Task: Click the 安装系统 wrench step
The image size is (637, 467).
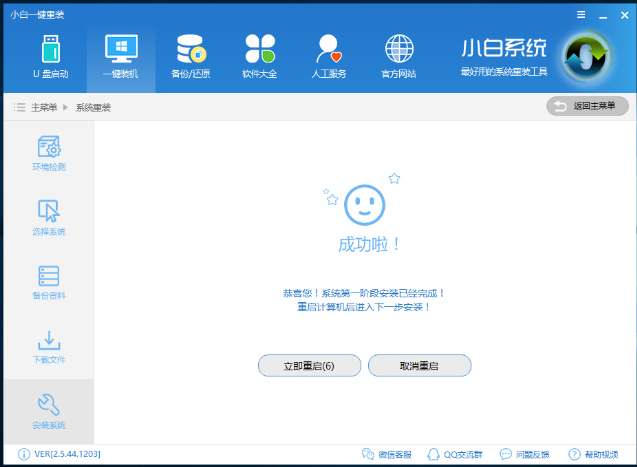Action: [x=49, y=411]
